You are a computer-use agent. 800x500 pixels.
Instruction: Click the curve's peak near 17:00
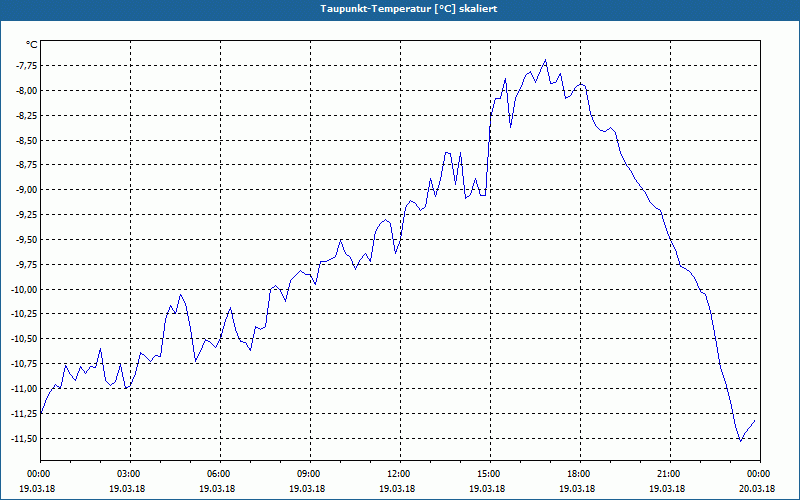click(545, 60)
